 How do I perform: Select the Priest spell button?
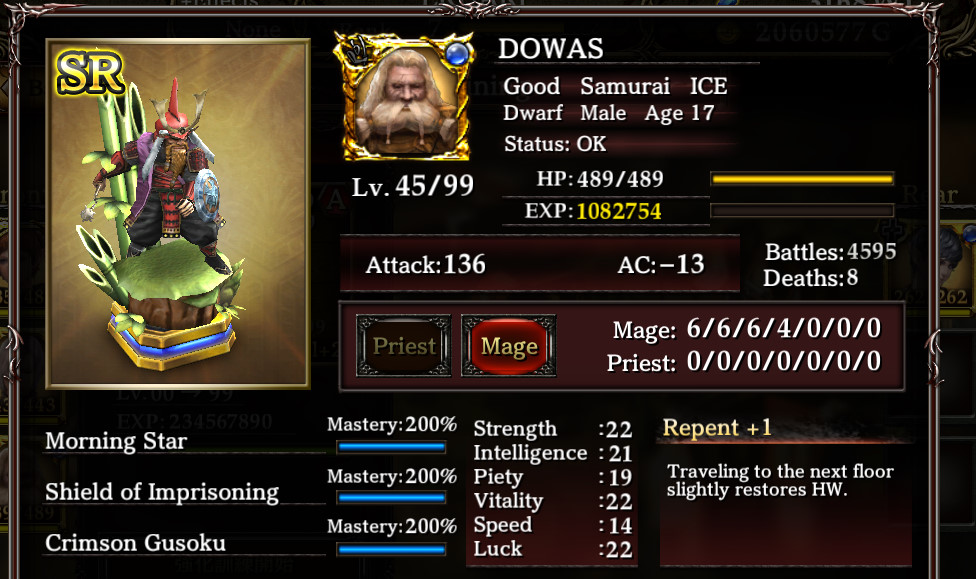click(x=403, y=346)
